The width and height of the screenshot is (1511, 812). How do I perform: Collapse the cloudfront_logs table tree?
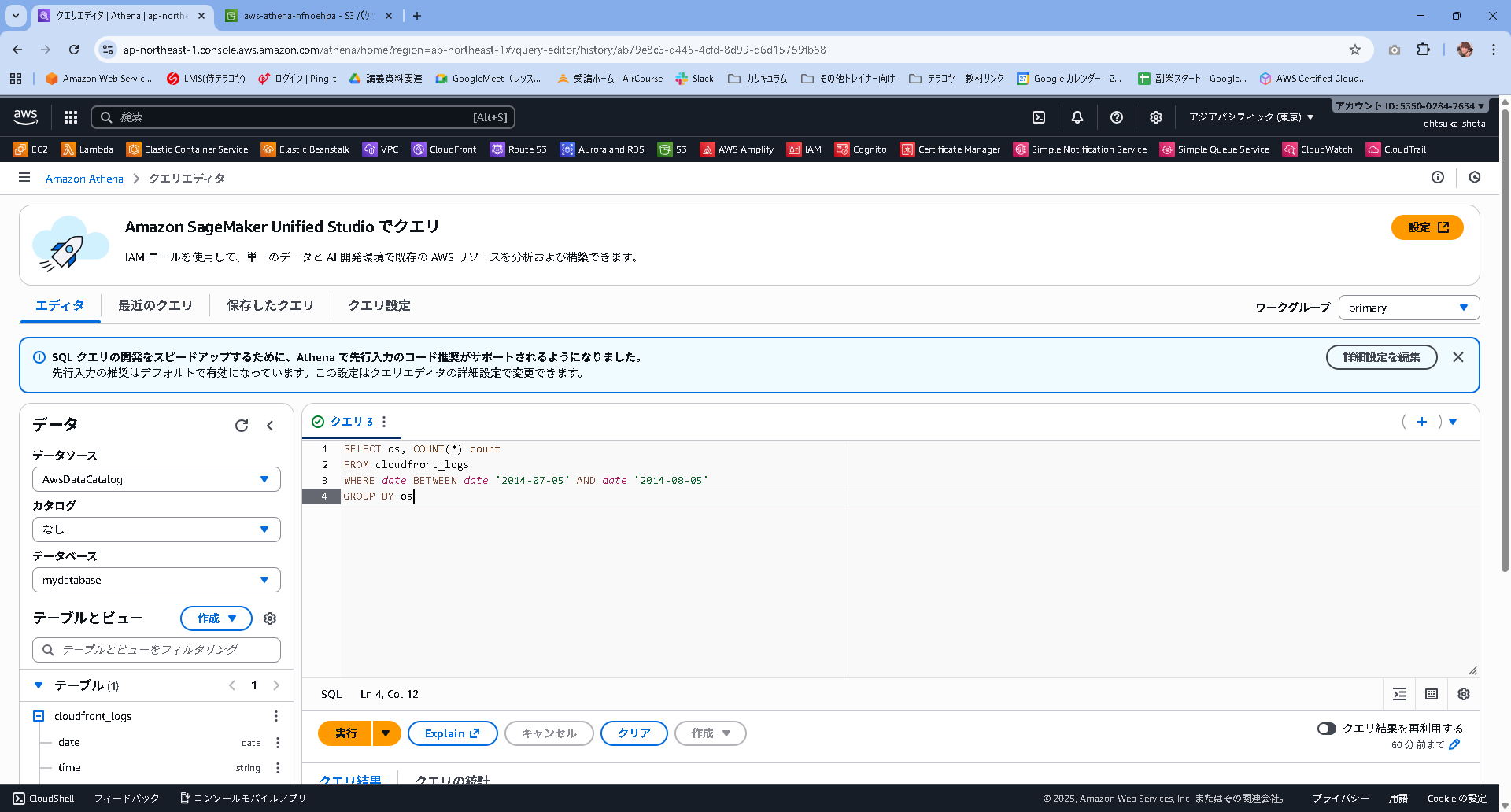(39, 716)
